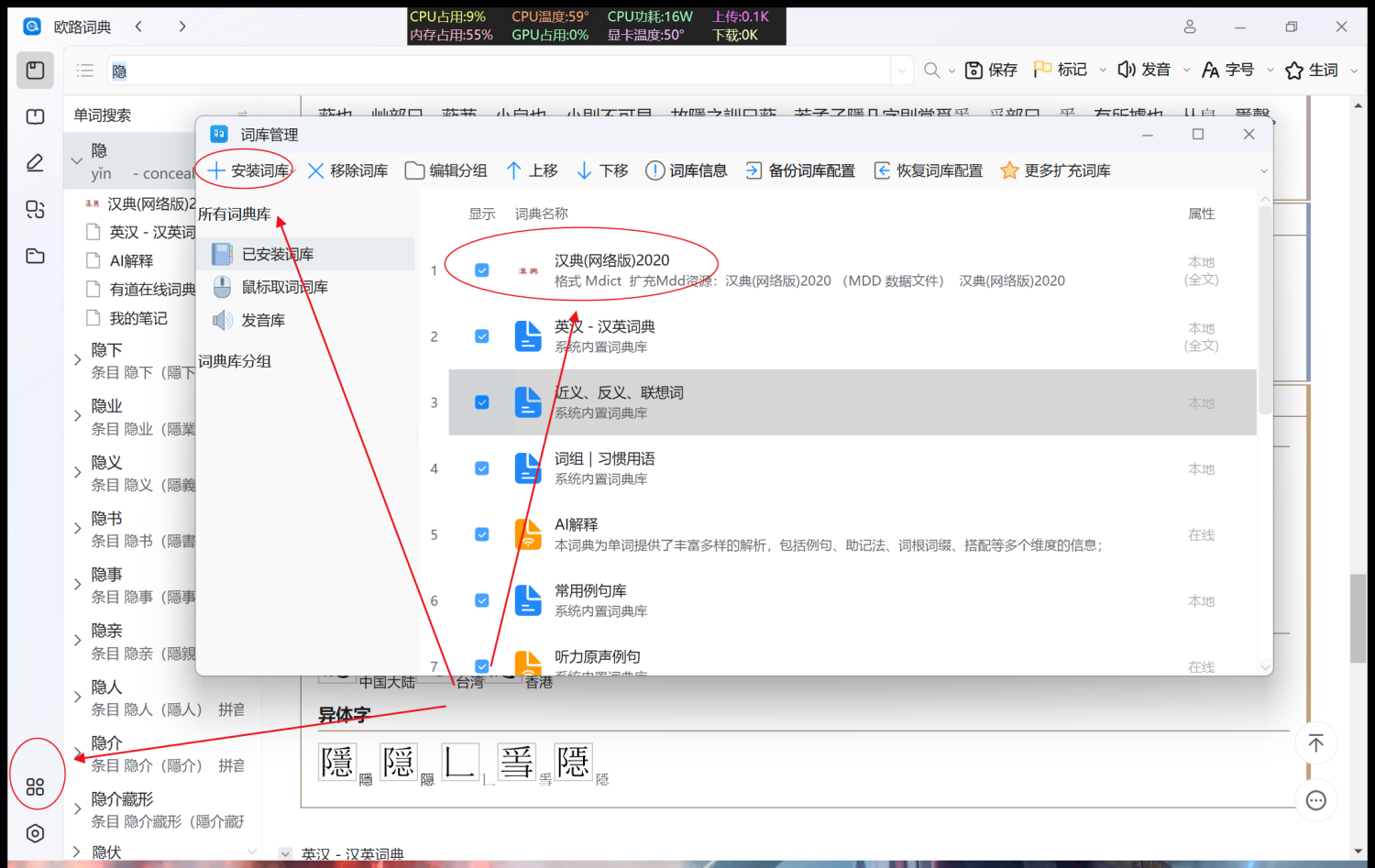Uncheck 词组 | 习惯用语 display checkbox

(482, 468)
